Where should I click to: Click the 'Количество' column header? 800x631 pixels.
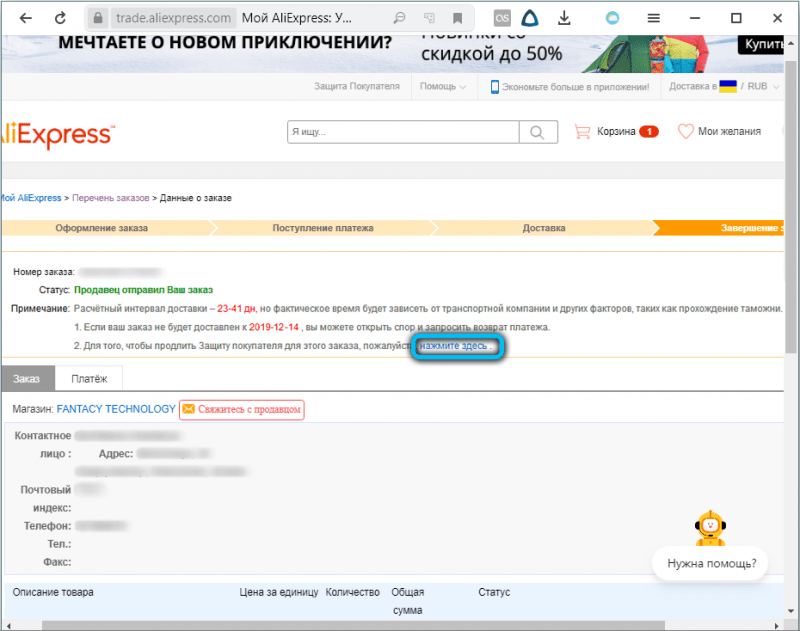pyautogui.click(x=353, y=592)
